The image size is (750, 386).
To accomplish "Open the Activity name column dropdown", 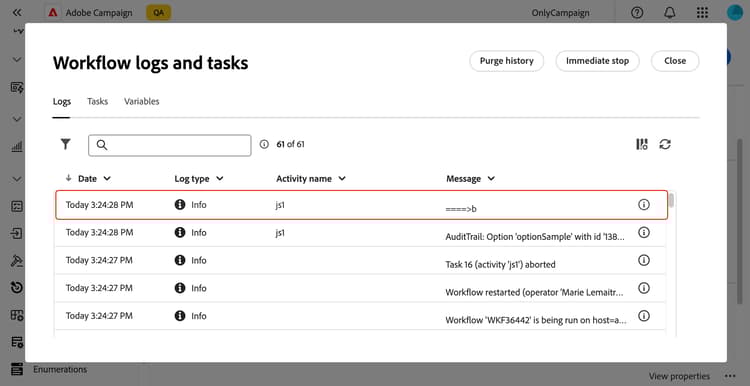I will click(342, 178).
